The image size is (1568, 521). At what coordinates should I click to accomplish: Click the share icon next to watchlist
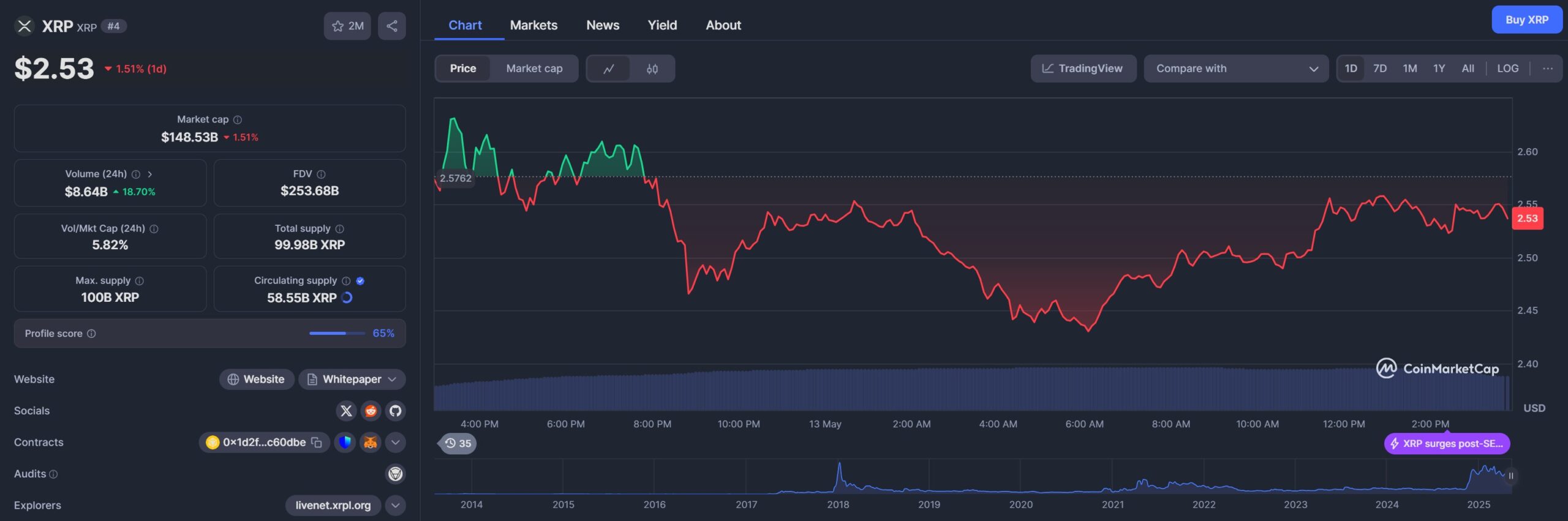(392, 26)
